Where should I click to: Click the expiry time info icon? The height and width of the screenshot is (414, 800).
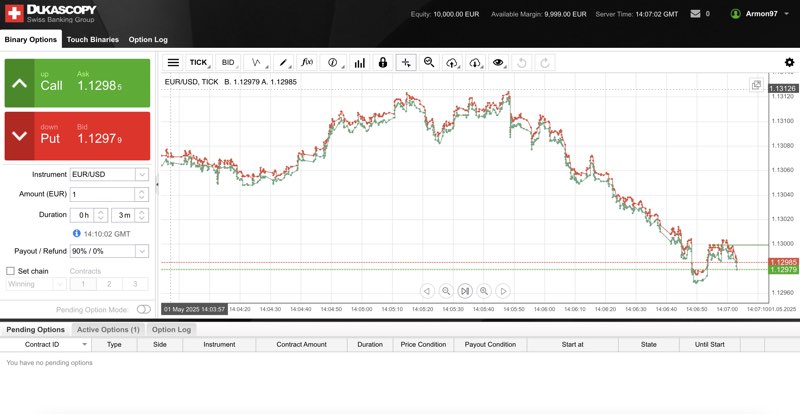(x=77, y=233)
